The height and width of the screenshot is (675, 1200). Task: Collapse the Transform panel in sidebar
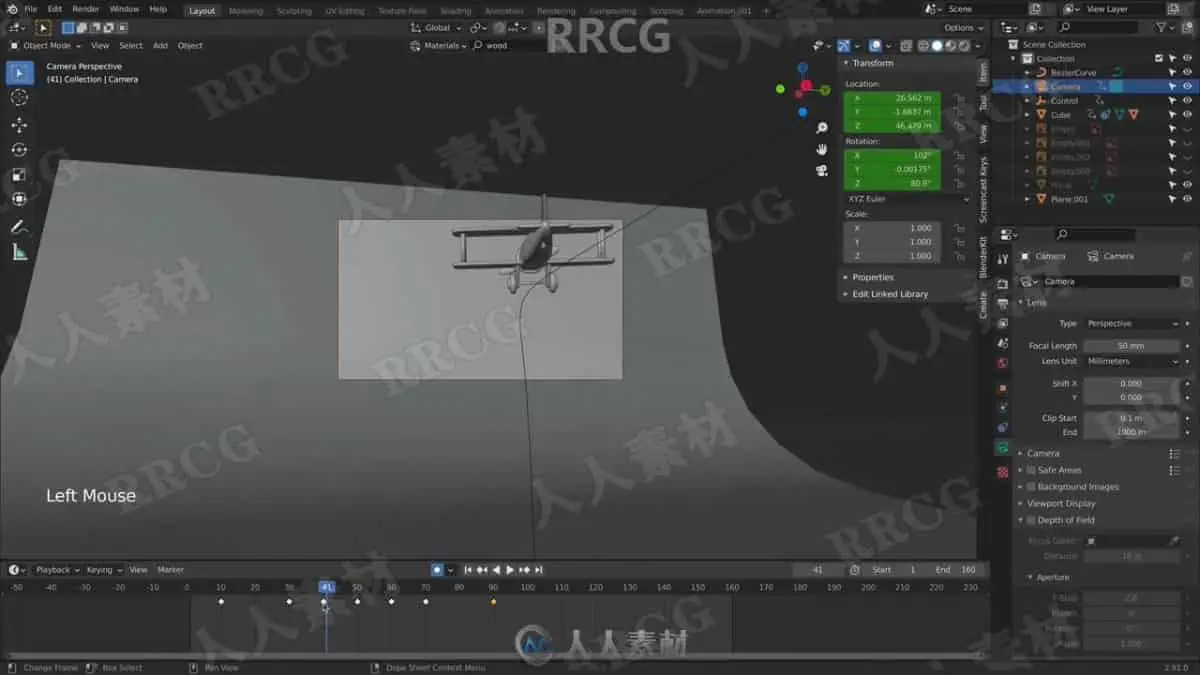click(871, 63)
